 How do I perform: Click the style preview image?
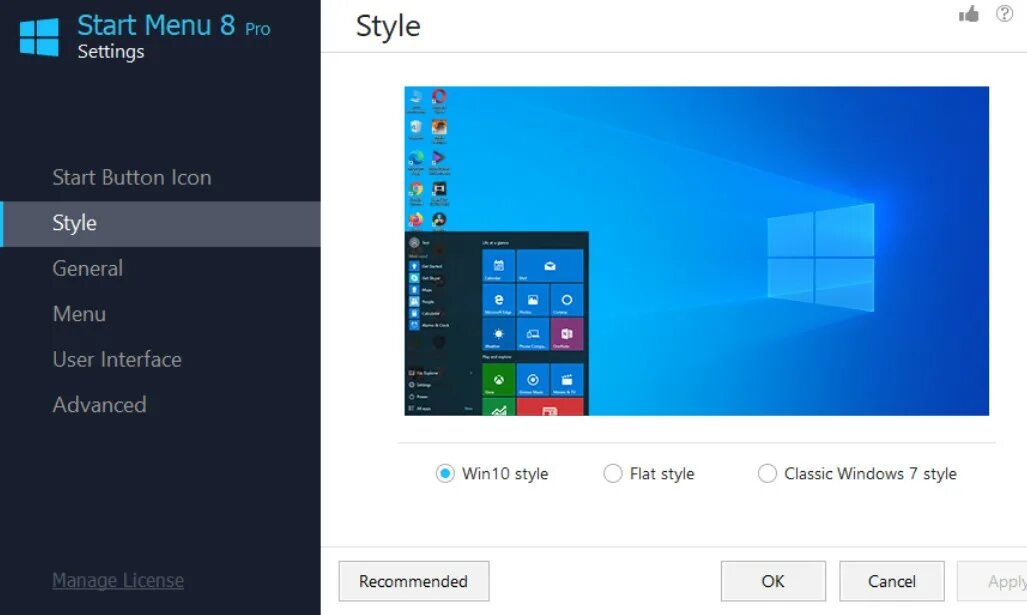tap(696, 251)
